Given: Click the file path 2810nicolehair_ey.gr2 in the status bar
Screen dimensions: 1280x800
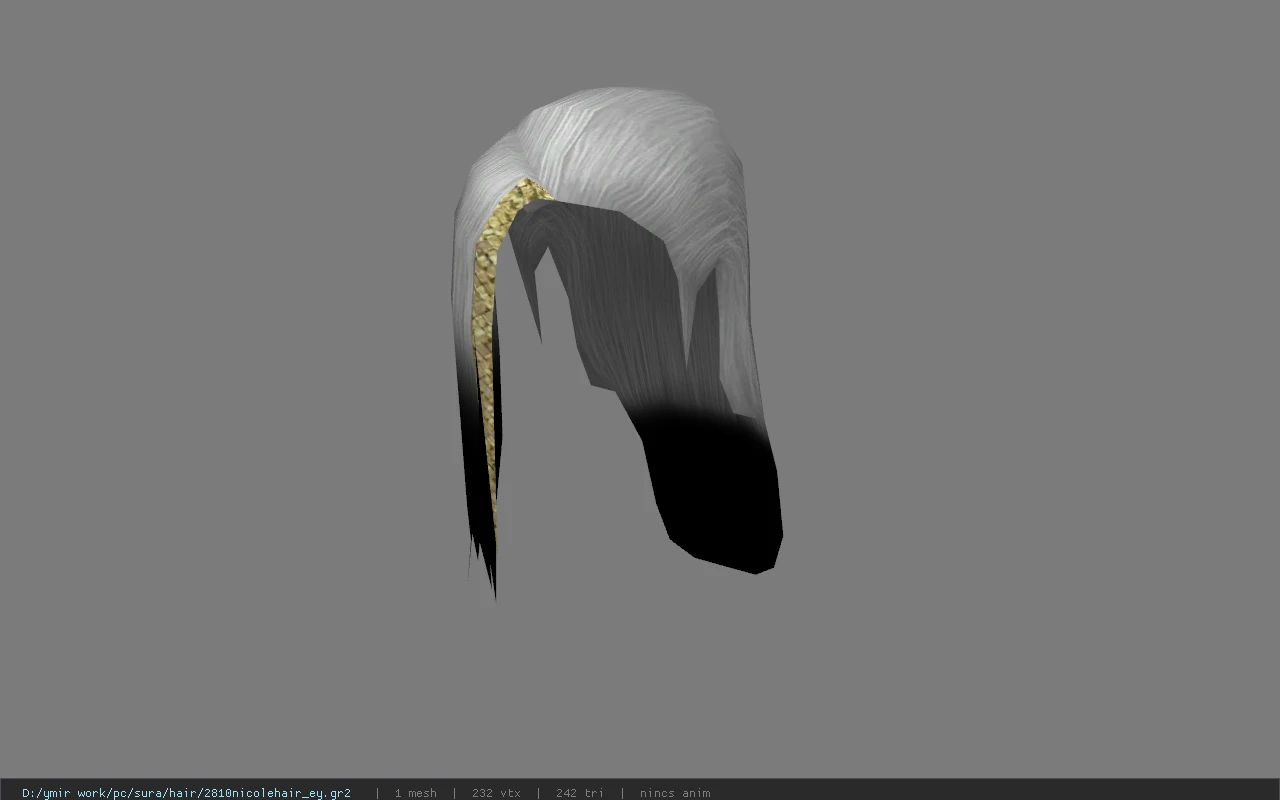Looking at the screenshot, I should tap(186, 793).
